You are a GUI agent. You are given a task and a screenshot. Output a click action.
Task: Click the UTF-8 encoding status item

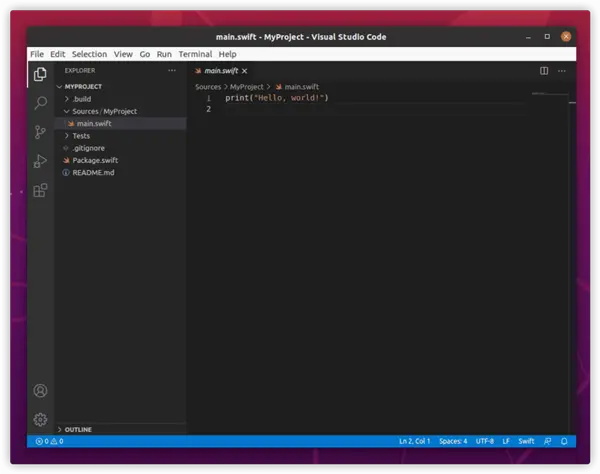click(x=484, y=441)
